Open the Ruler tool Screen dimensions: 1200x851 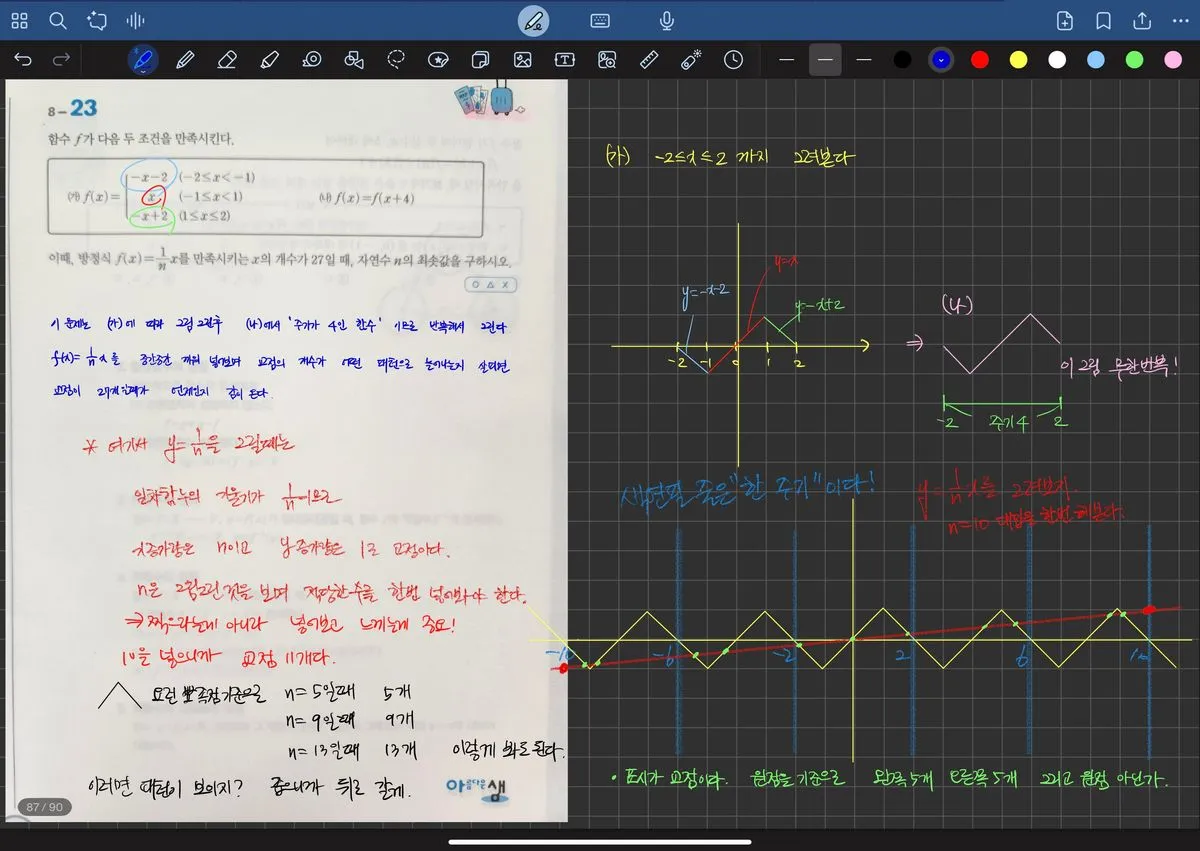coord(650,60)
